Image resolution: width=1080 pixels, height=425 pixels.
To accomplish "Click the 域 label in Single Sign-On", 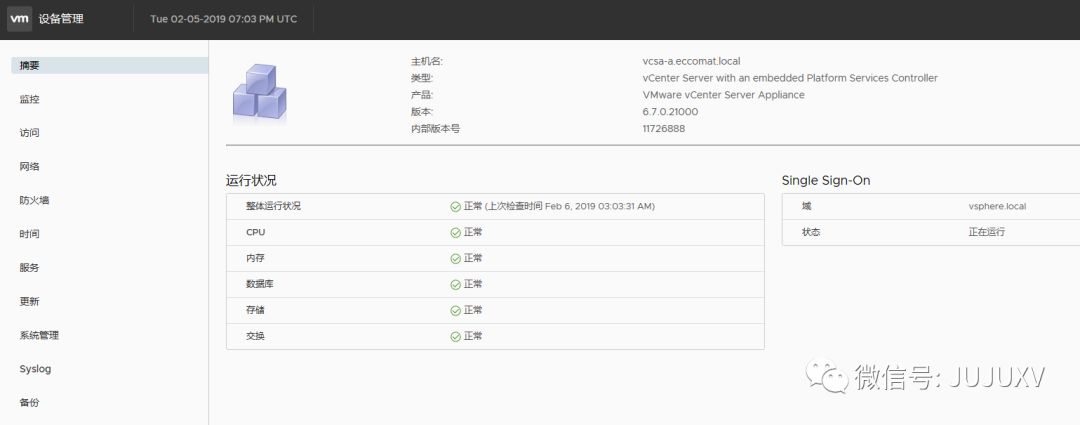I will tap(807, 207).
